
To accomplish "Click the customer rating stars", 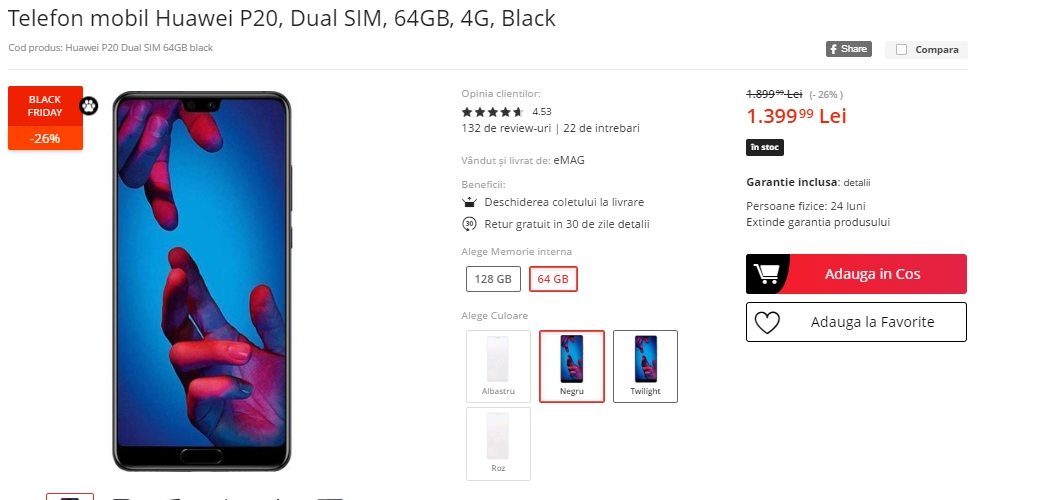I will pyautogui.click(x=493, y=112).
